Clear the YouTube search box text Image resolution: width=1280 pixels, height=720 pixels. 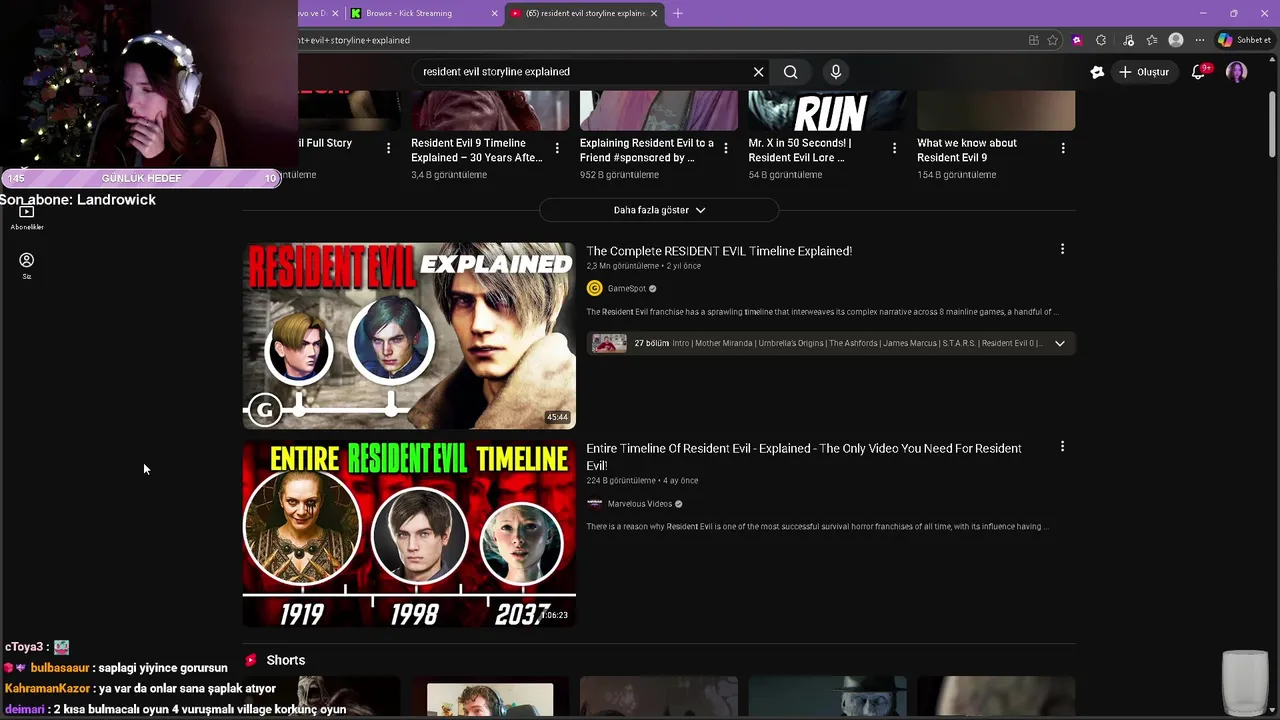coord(758,72)
